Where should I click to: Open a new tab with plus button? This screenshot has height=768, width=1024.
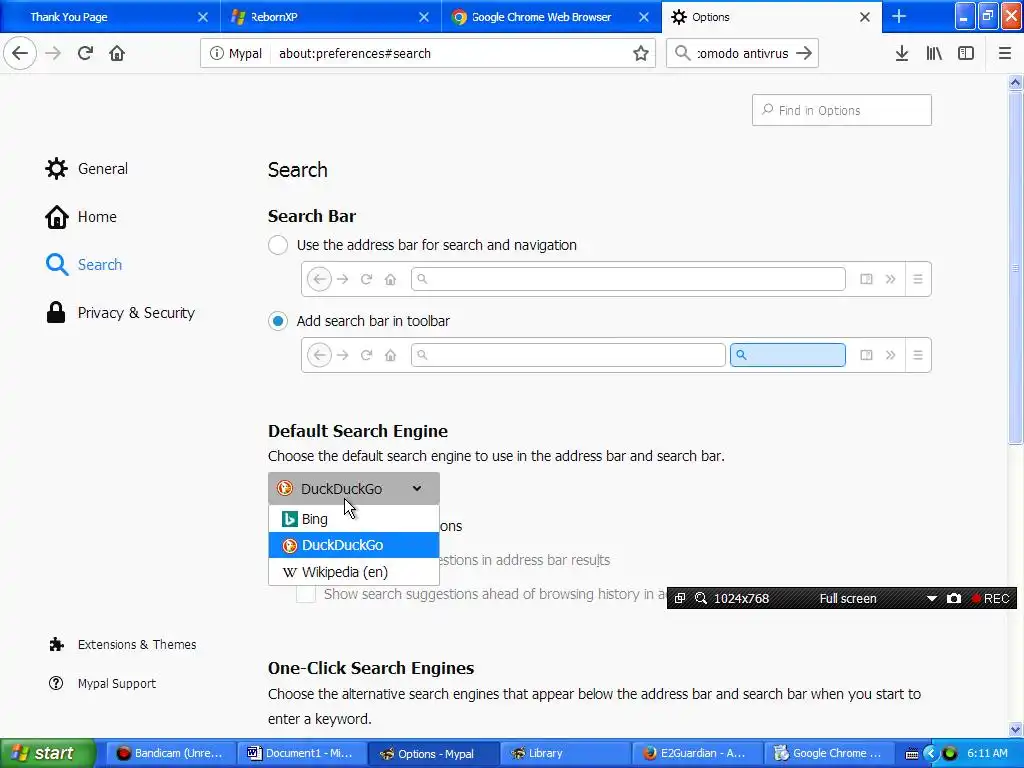click(899, 16)
